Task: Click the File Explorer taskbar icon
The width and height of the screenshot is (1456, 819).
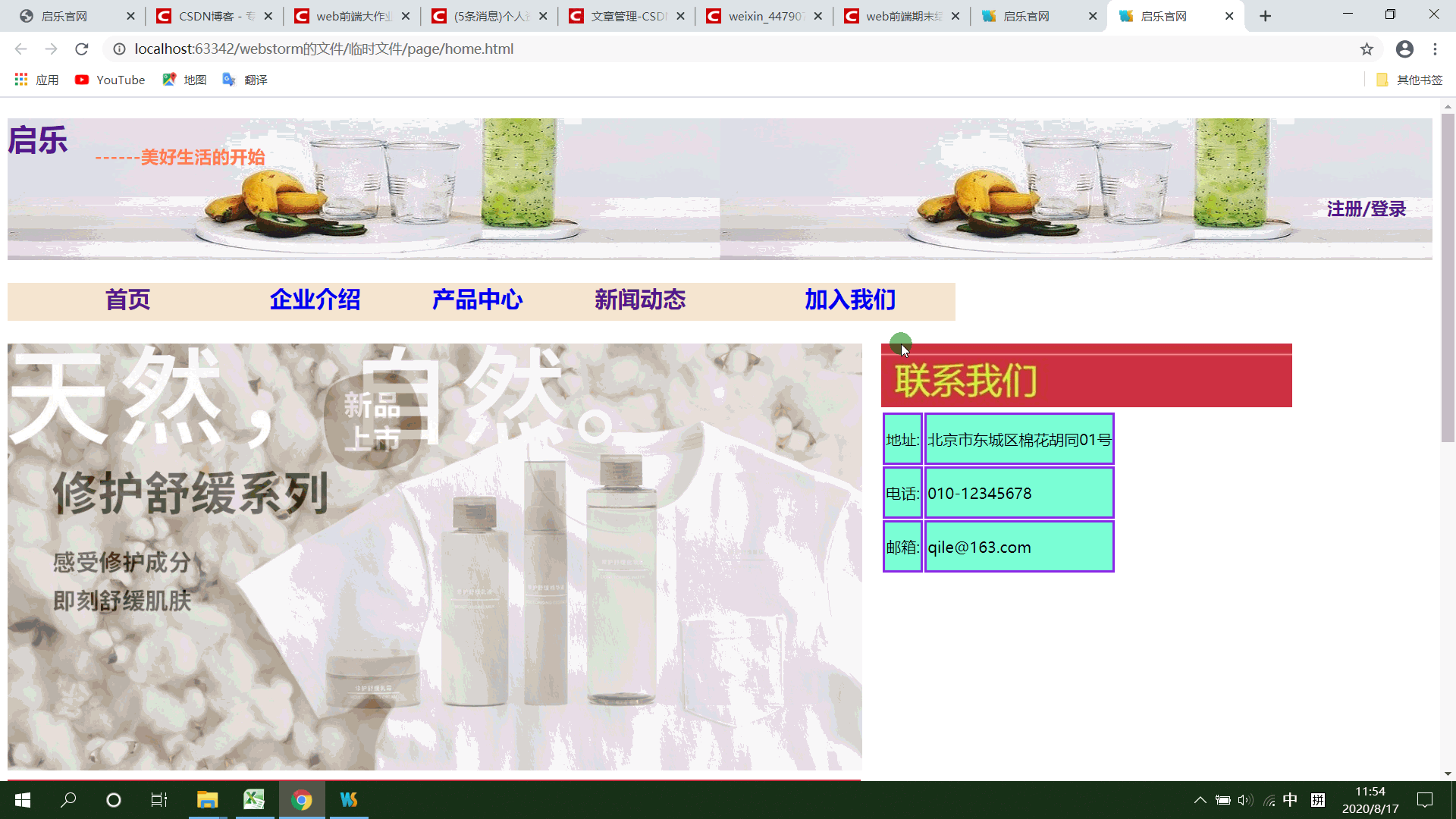Action: click(x=207, y=799)
